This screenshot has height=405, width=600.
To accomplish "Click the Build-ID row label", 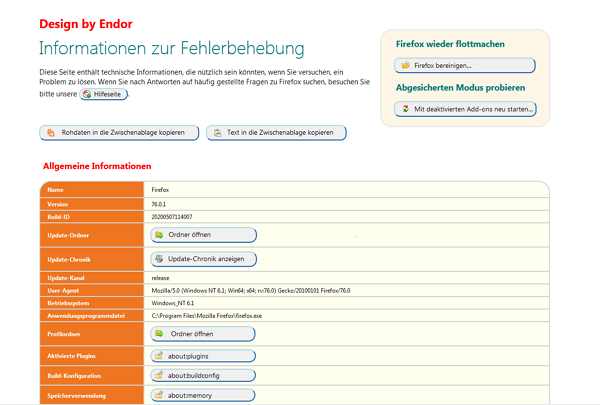I will coord(59,217).
